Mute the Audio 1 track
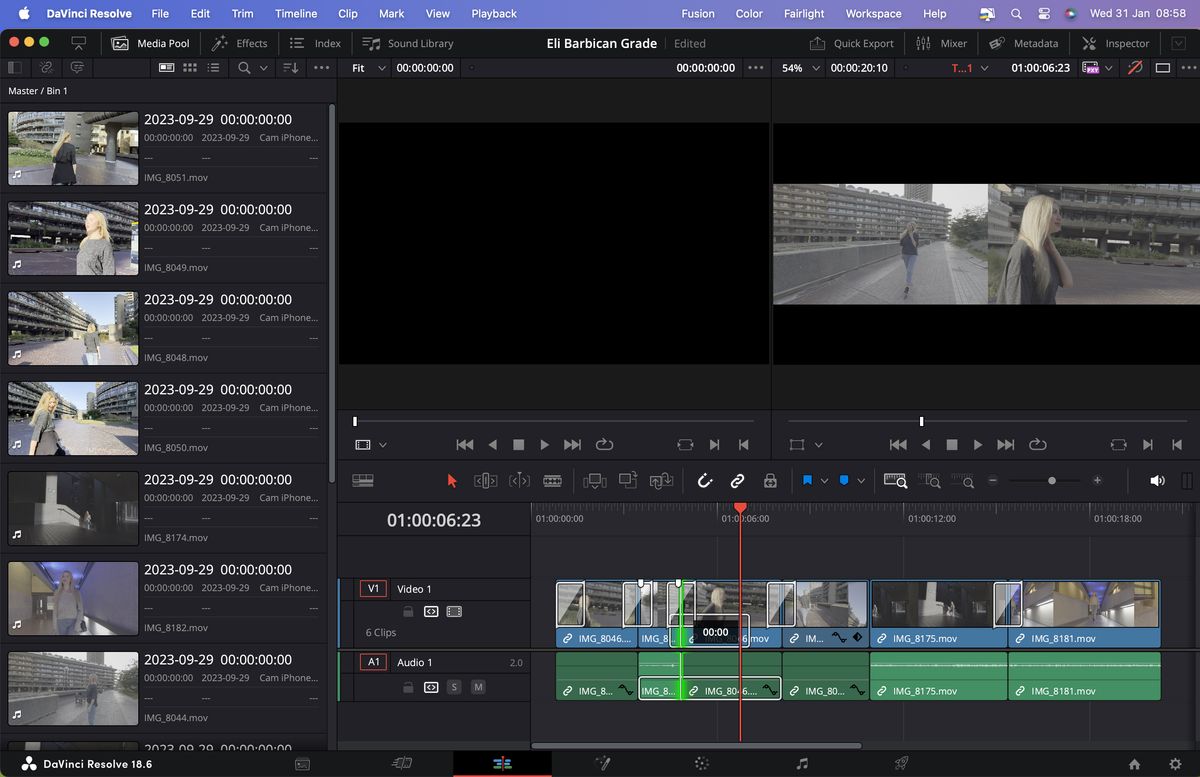This screenshot has width=1200, height=777. click(x=478, y=687)
